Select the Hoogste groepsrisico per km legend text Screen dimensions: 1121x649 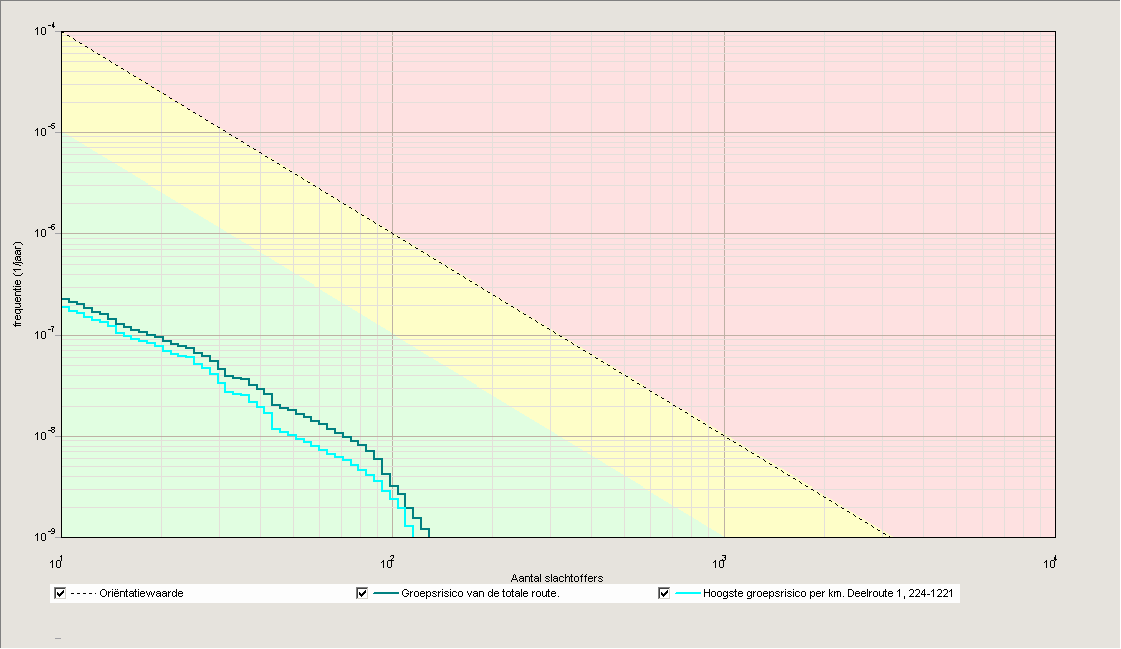[x=835, y=593]
